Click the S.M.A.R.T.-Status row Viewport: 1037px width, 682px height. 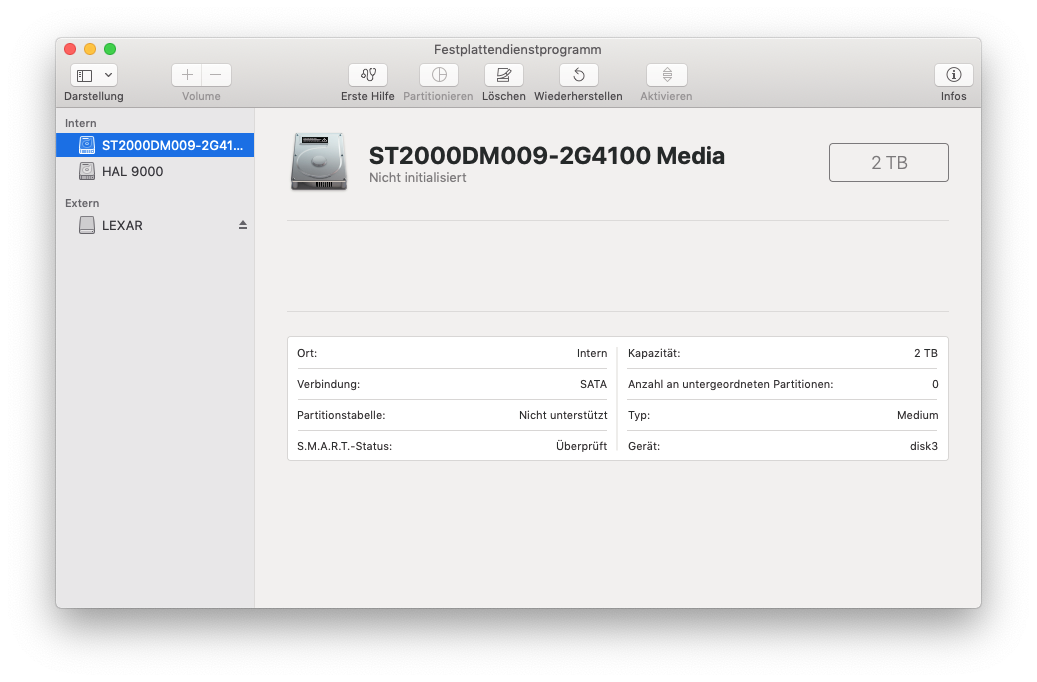451,446
